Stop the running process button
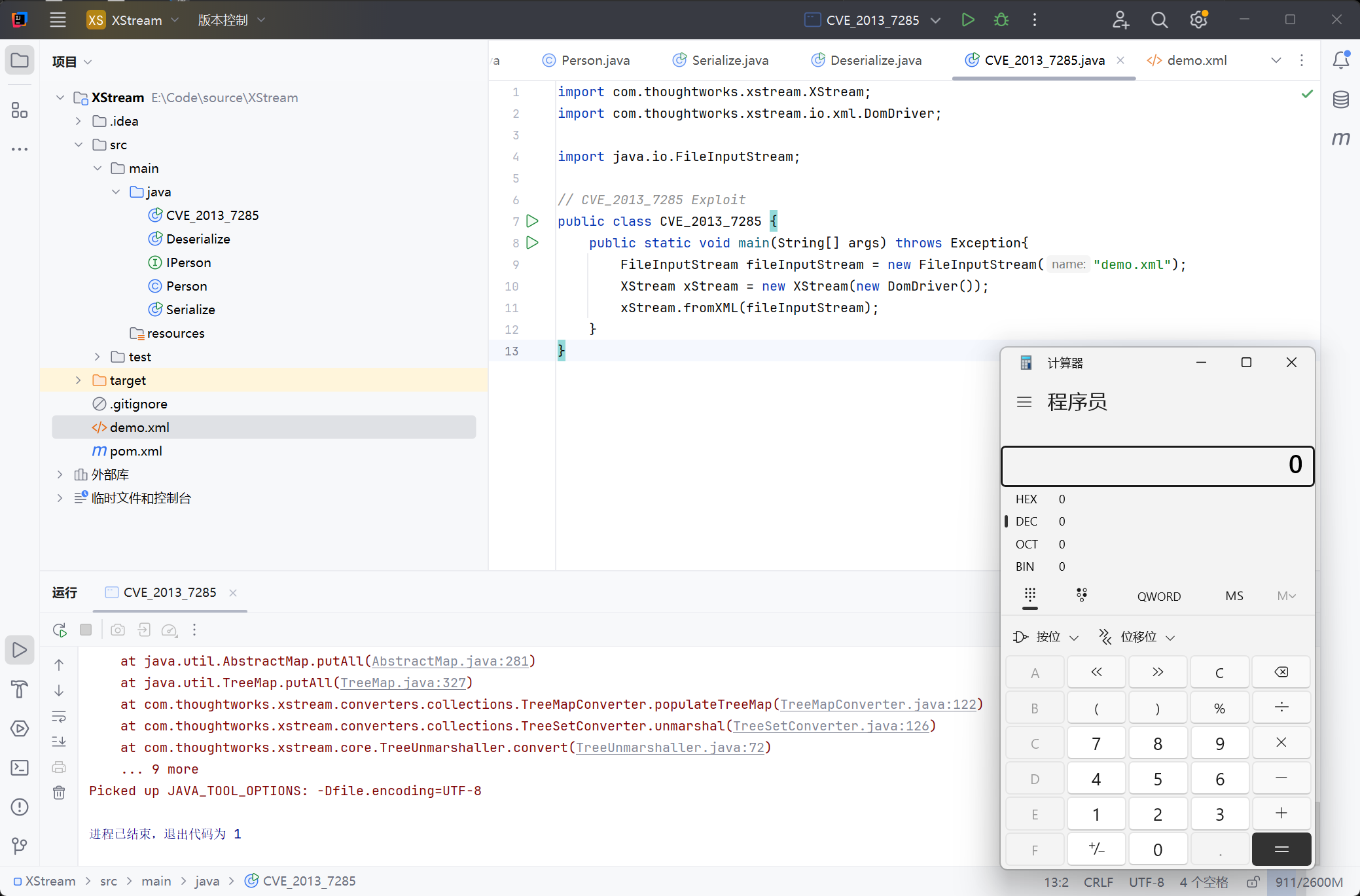The image size is (1360, 896). point(86,630)
